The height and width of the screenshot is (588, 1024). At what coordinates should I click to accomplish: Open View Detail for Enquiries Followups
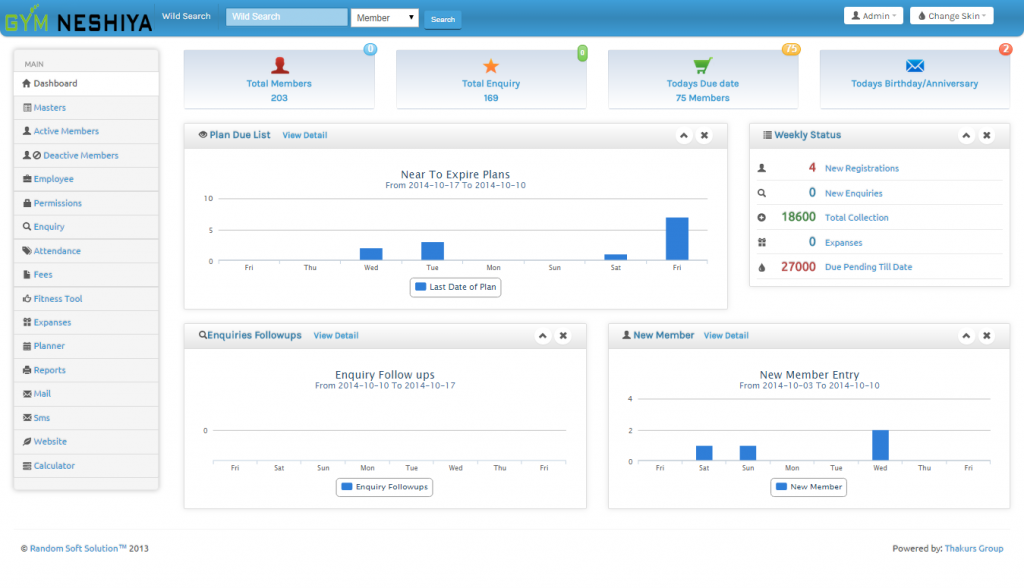pos(336,335)
